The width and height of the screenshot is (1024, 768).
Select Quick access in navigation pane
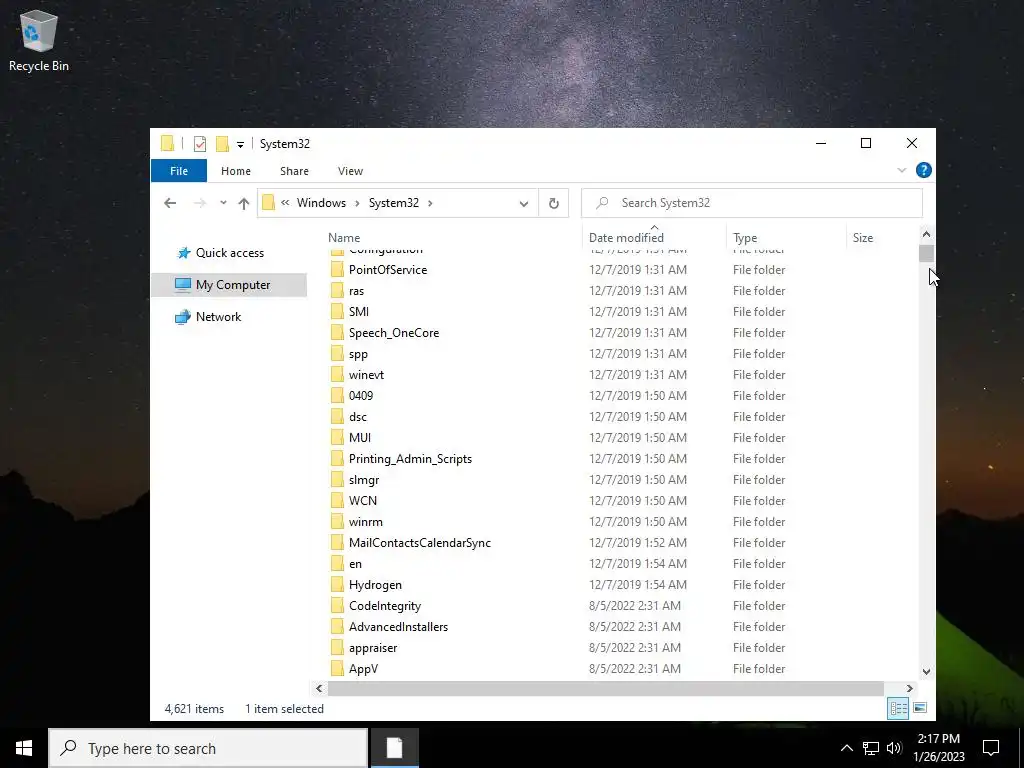[229, 253]
